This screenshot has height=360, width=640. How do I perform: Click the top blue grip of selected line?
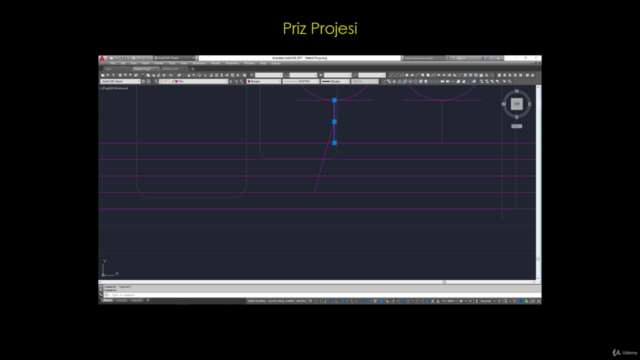[x=334, y=100]
